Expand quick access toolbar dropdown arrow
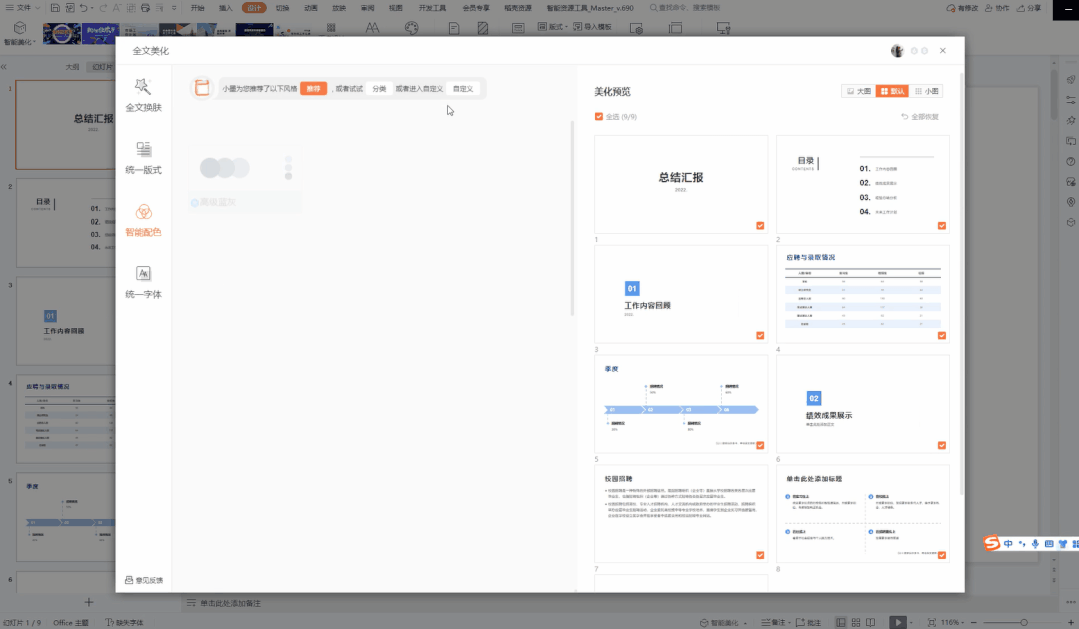 point(174,8)
